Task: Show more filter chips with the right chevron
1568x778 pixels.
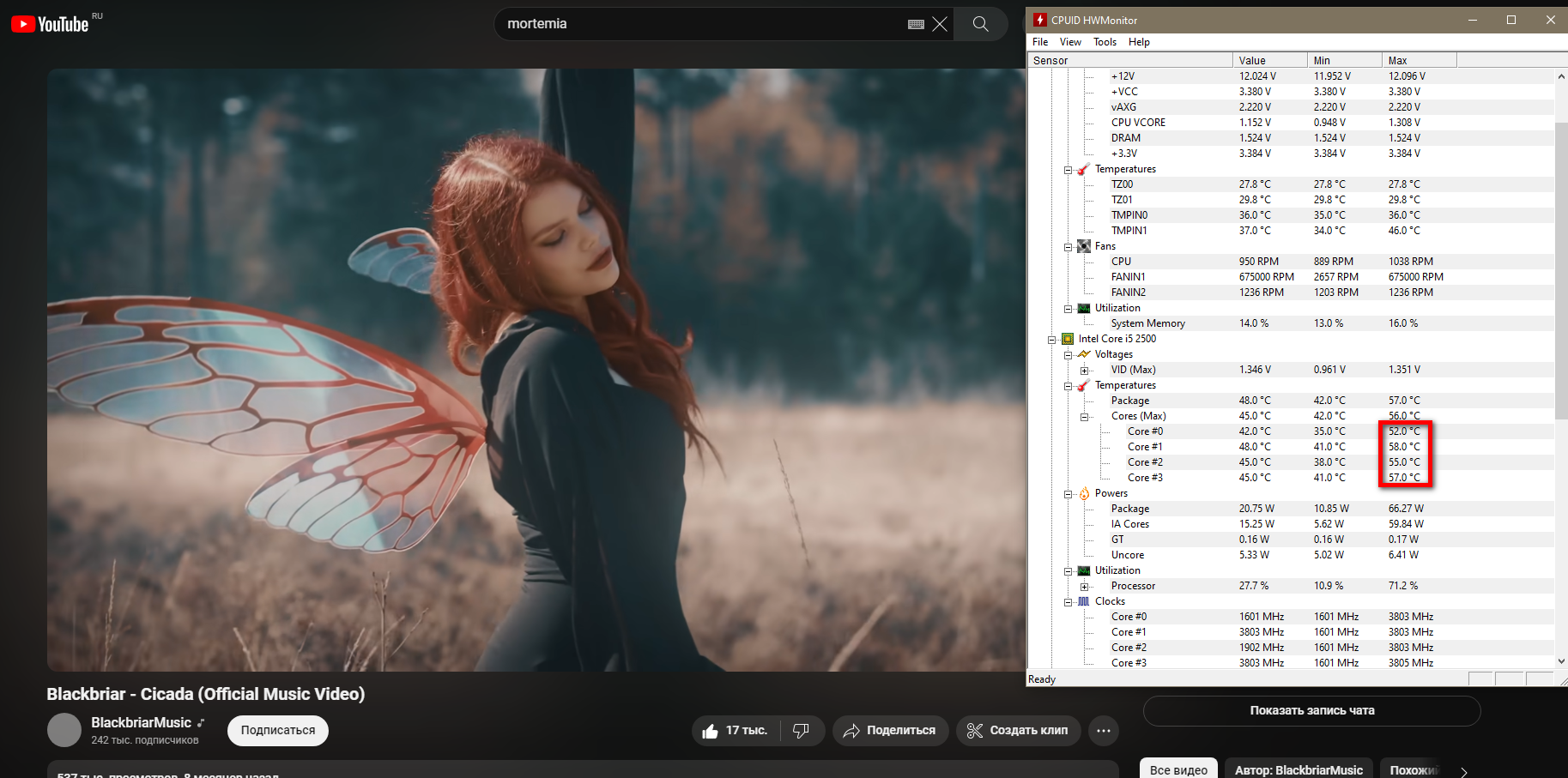Action: pyautogui.click(x=1464, y=770)
